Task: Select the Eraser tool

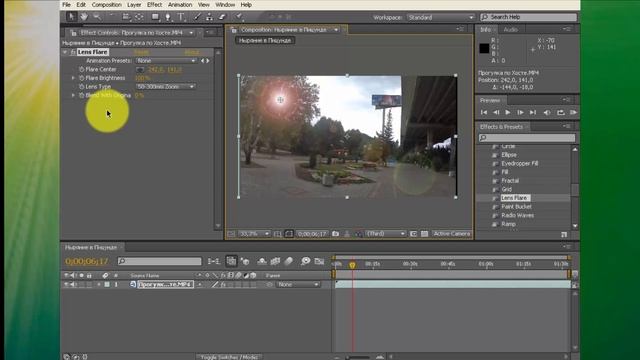Action: [222, 17]
